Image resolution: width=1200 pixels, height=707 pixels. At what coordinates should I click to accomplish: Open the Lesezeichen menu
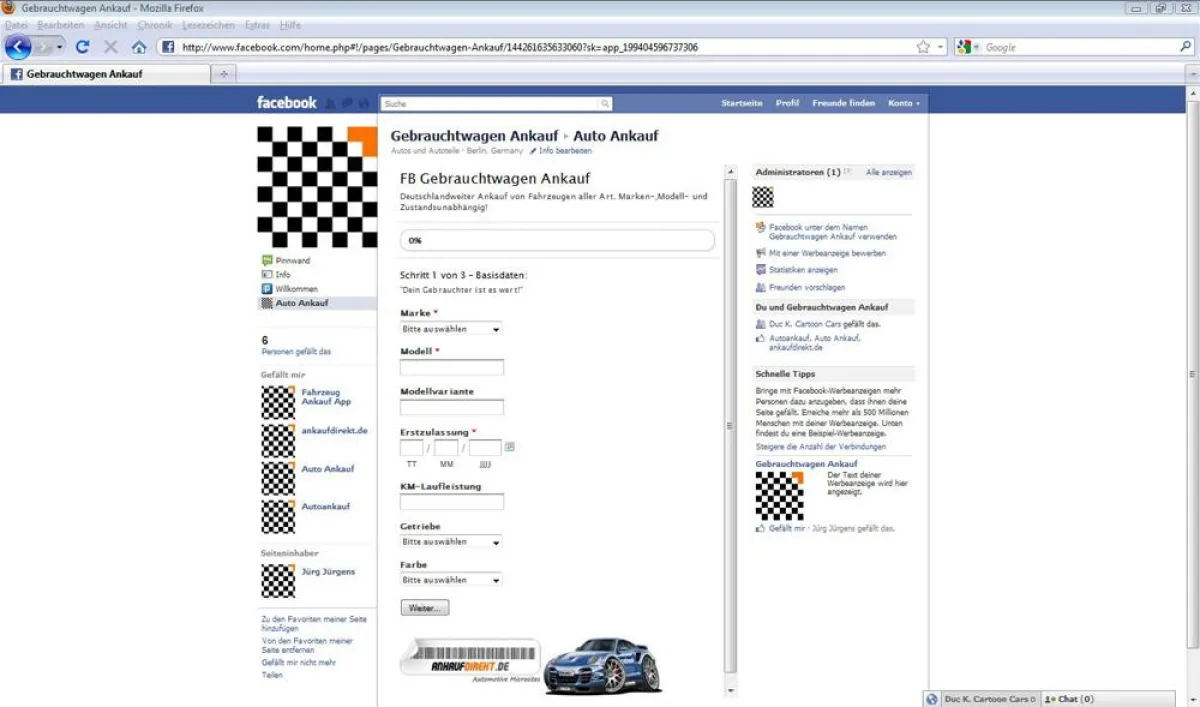(x=209, y=25)
